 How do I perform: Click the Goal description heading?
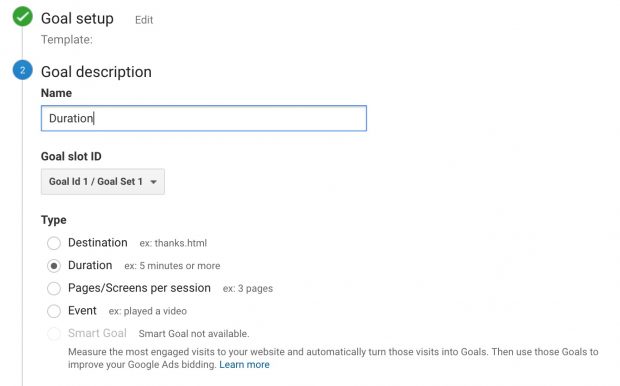(96, 72)
